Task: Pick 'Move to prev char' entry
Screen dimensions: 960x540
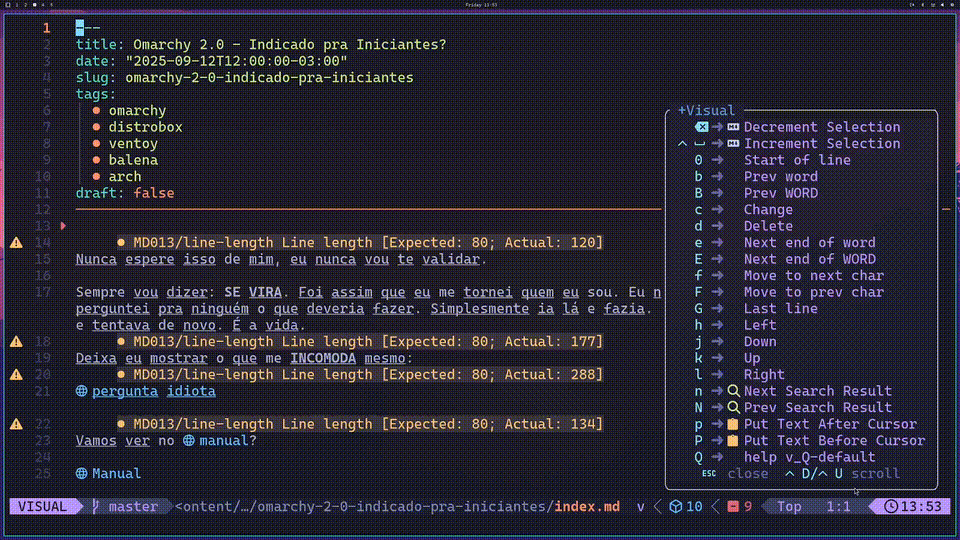Action: (814, 293)
